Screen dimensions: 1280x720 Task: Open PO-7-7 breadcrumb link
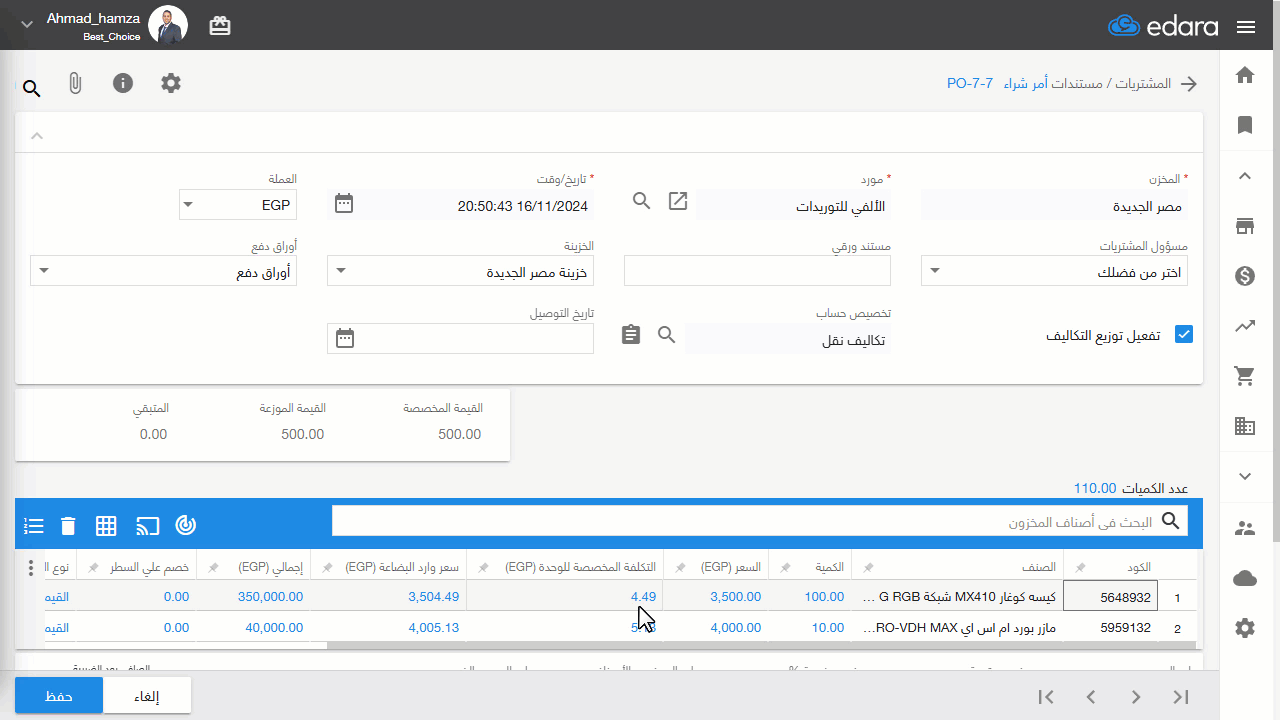[x=970, y=84]
